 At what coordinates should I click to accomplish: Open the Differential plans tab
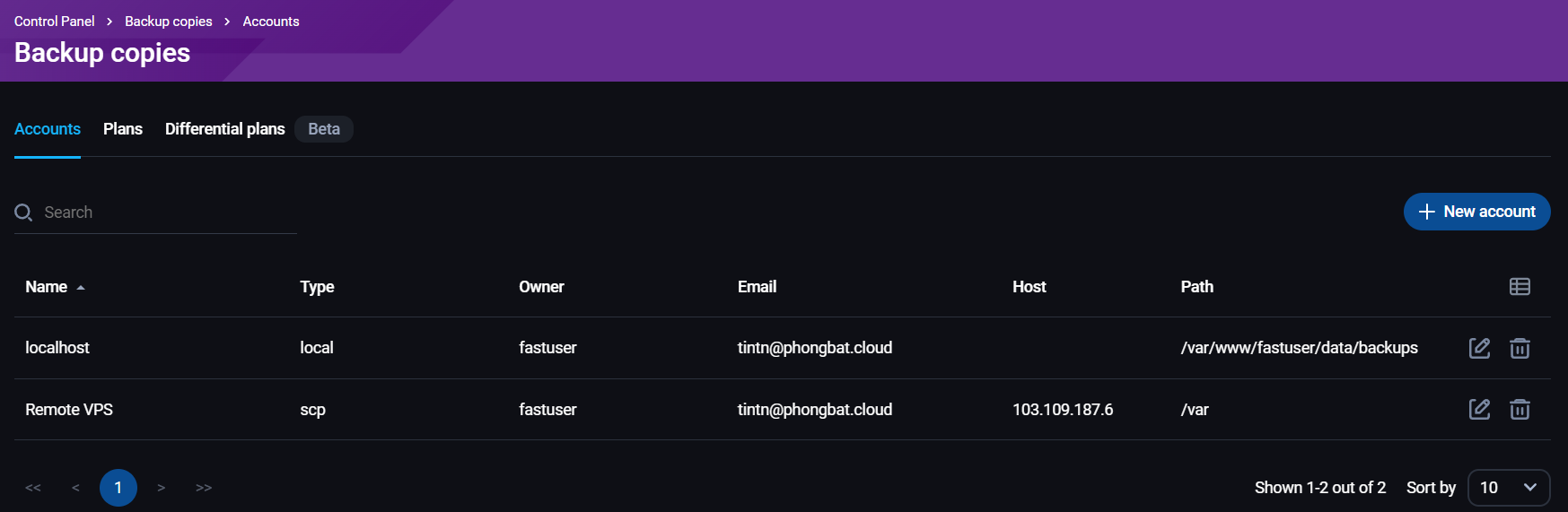coord(224,129)
